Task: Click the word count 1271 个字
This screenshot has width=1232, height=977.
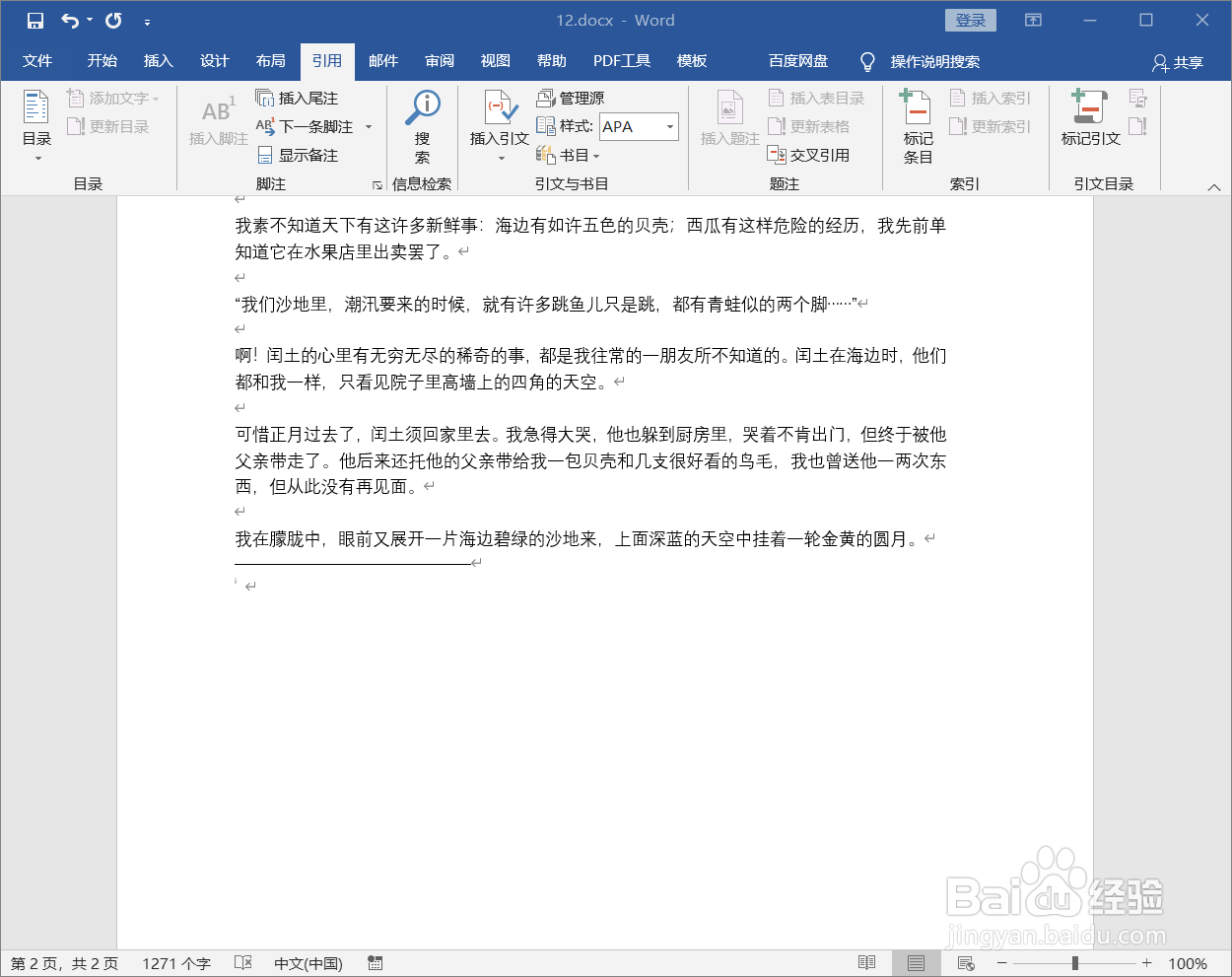Action: point(176,964)
